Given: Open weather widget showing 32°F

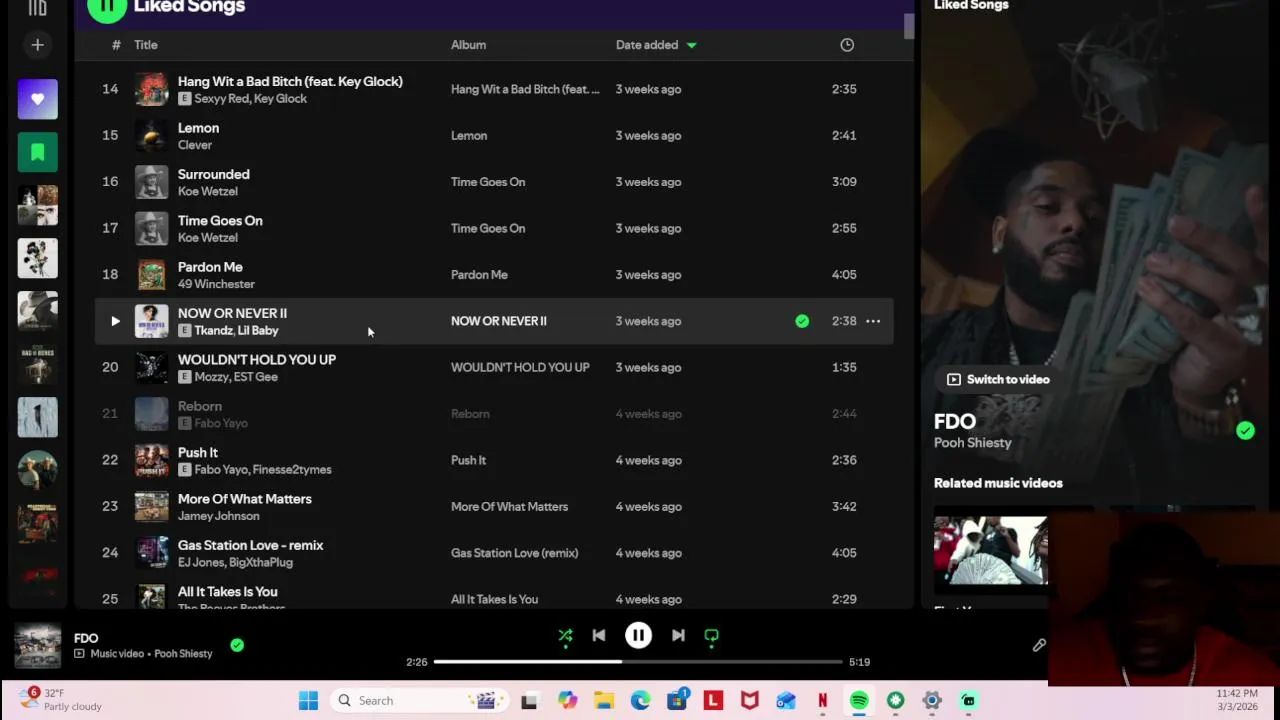Looking at the screenshot, I should (x=60, y=699).
